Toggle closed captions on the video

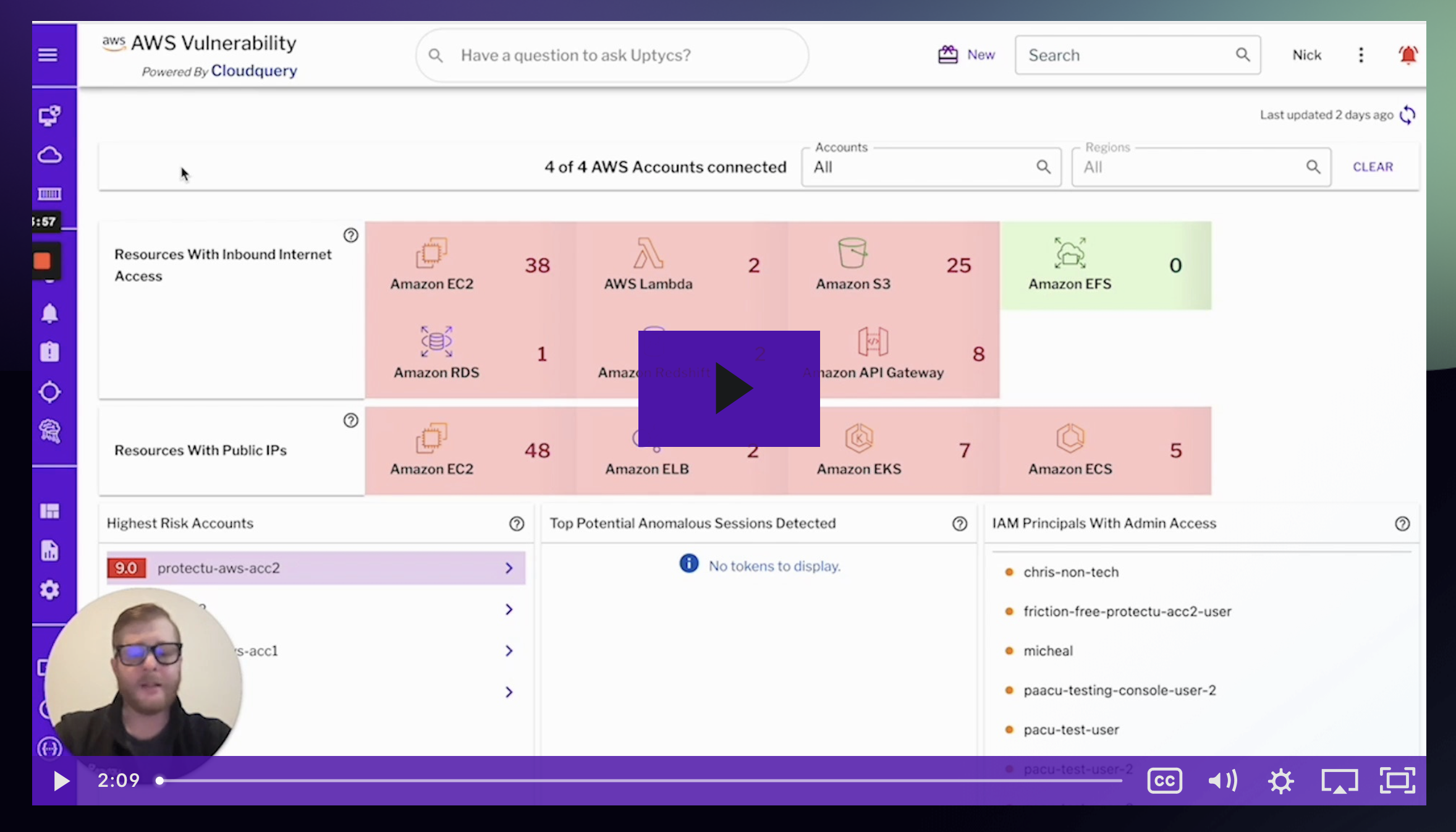coord(1164,781)
